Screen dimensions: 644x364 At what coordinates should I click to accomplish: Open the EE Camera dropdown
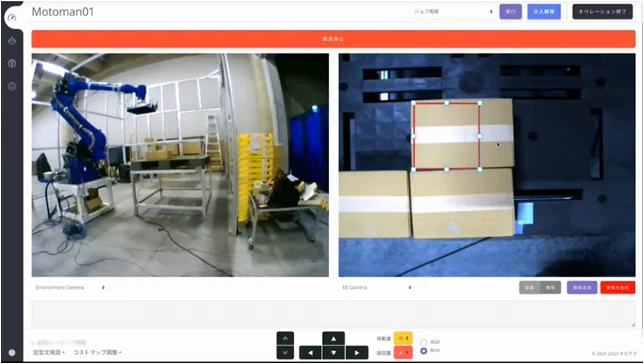pyautogui.click(x=376, y=288)
